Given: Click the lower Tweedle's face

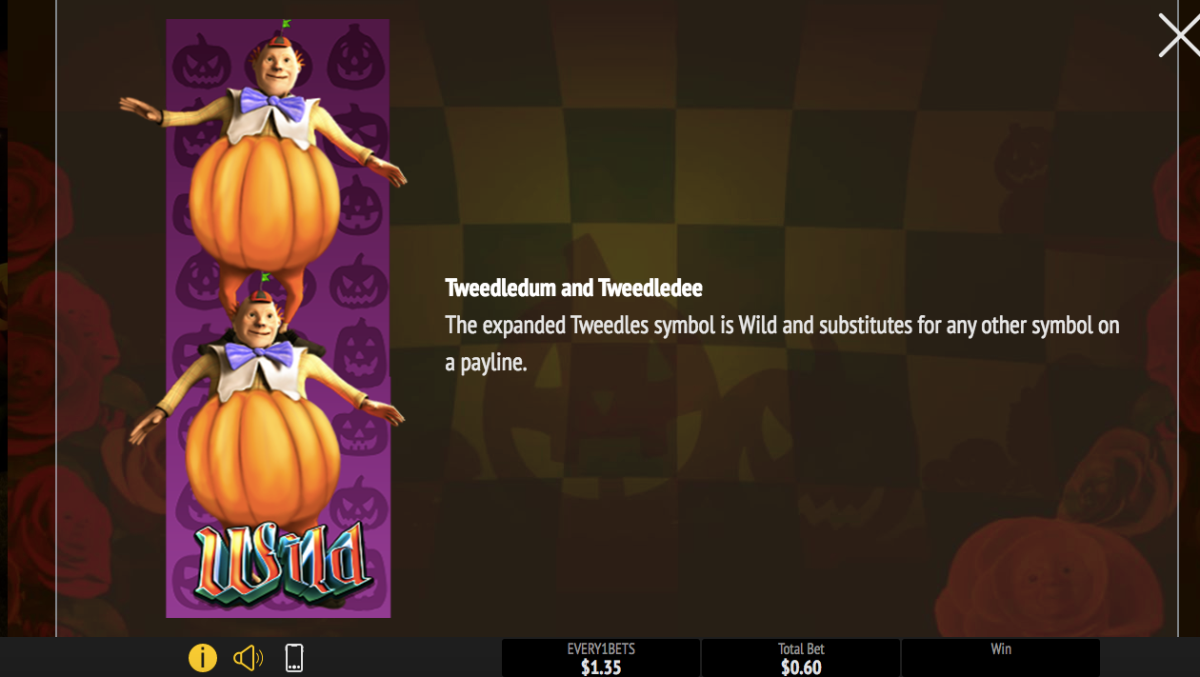Looking at the screenshot, I should click(x=252, y=321).
